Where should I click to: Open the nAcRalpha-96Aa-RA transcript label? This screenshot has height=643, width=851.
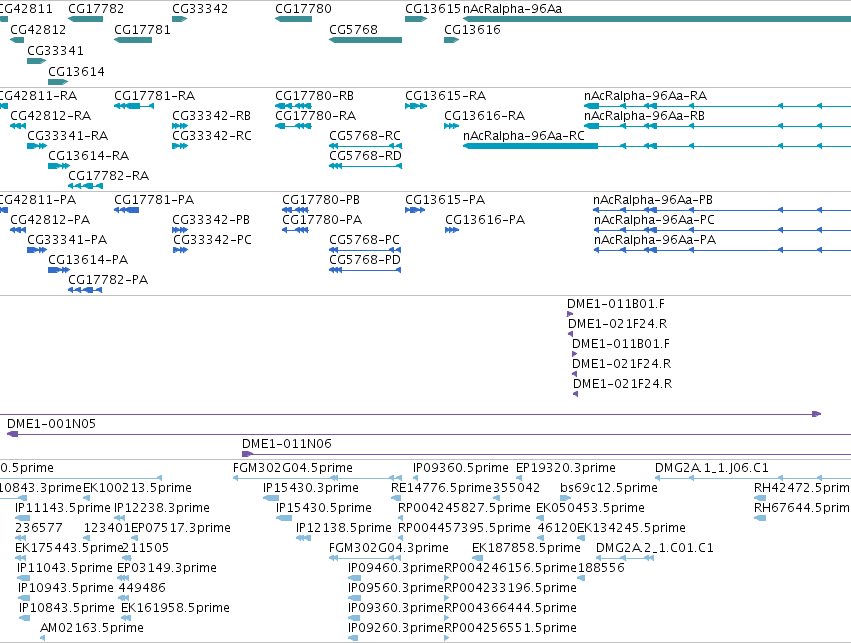coord(645,96)
